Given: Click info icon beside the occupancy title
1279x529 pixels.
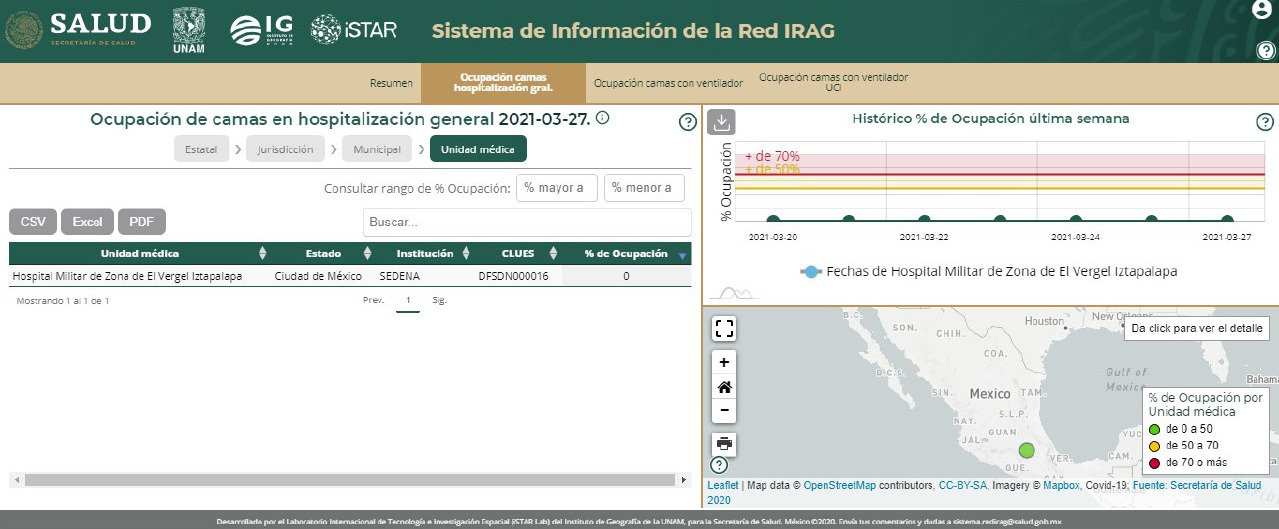Looking at the screenshot, I should (x=603, y=118).
